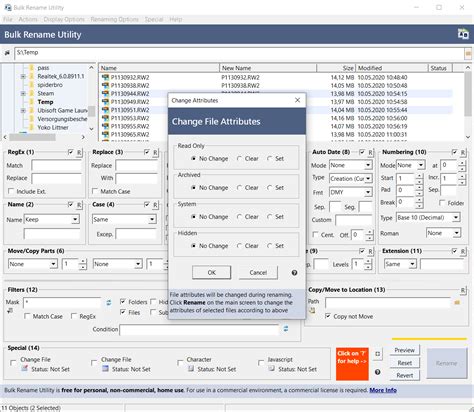474x412 pixels.
Task: Click the file icon of P1130965.RW2
Action: click(x=105, y=134)
